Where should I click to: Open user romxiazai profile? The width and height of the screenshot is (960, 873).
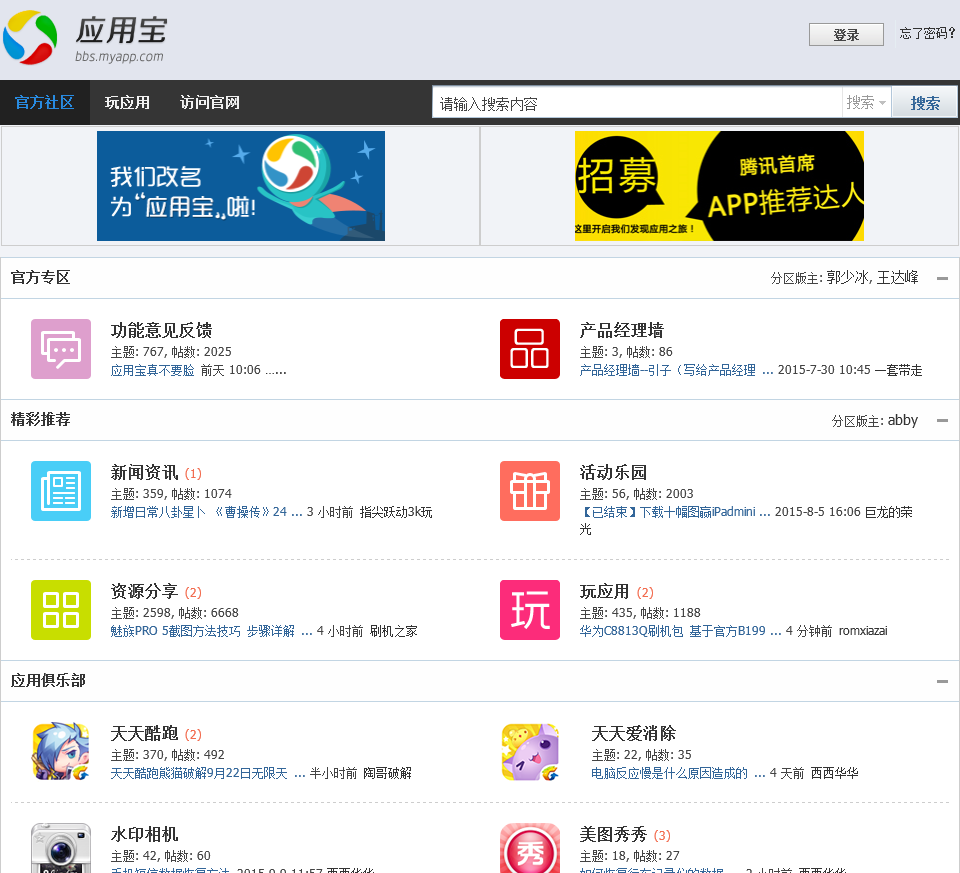pos(863,631)
